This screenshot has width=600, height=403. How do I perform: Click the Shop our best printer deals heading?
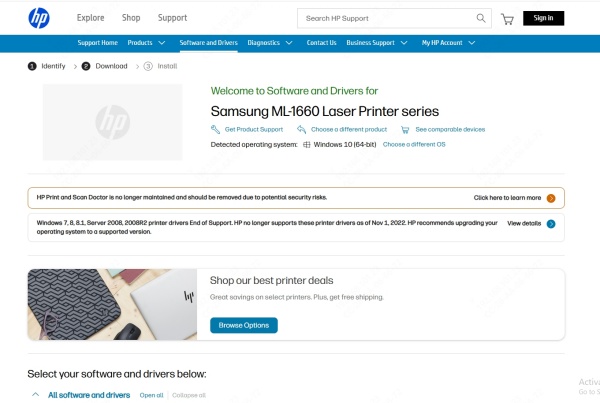[x=272, y=281]
